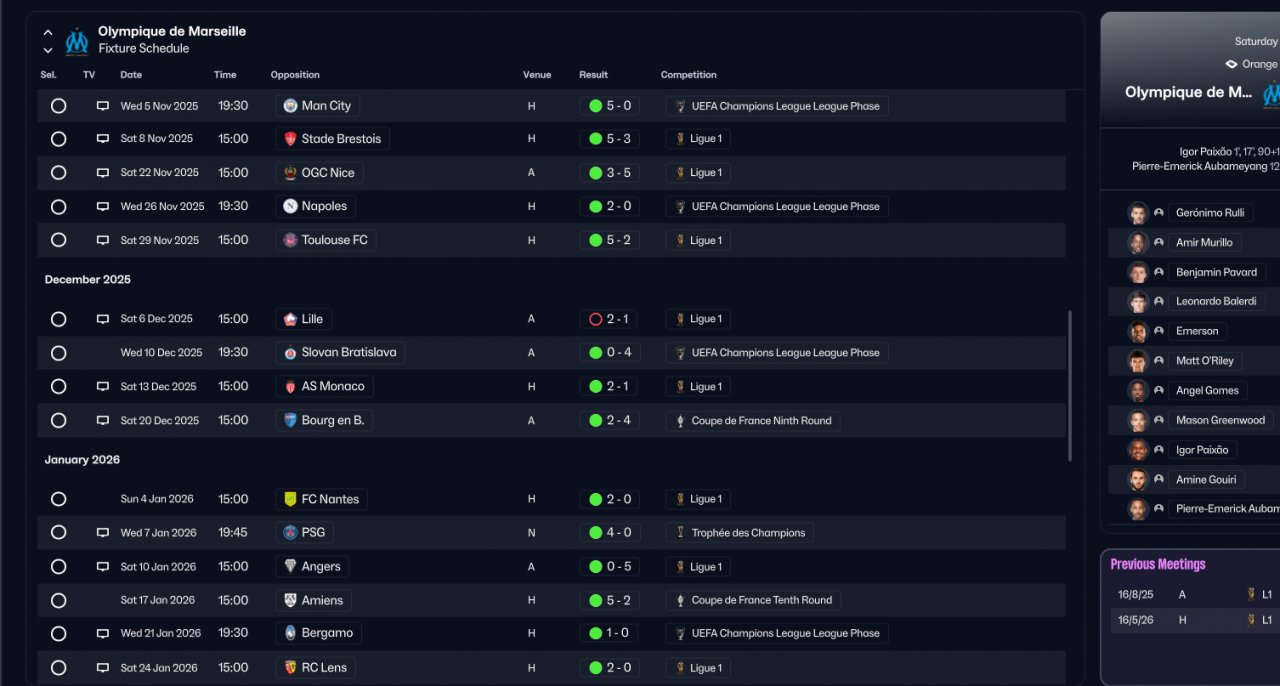1280x686 pixels.
Task: Click the down chevron beside Fixture Schedule
Action: (x=48, y=50)
